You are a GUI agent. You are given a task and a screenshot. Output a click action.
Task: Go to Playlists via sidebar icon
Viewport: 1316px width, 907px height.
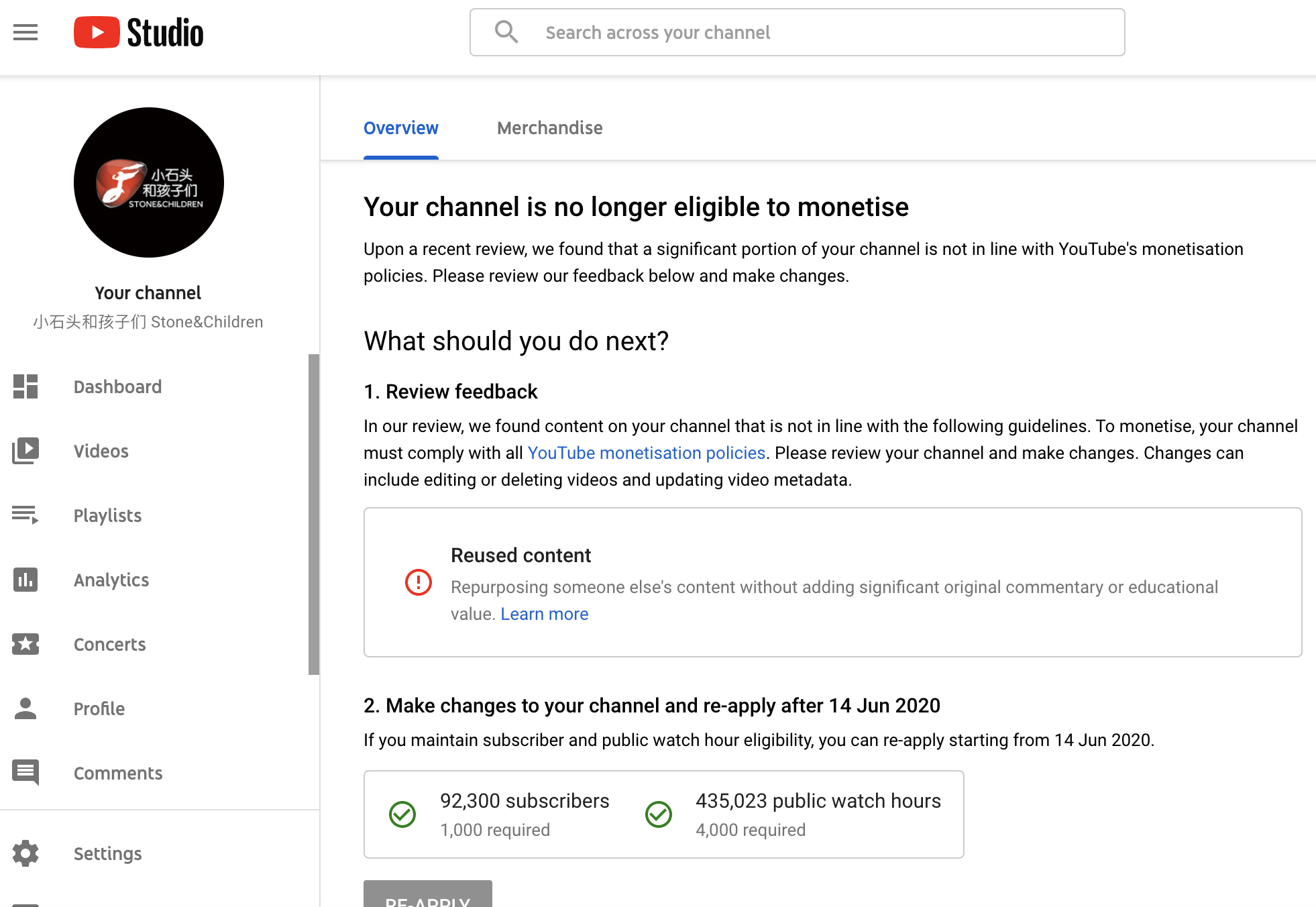[25, 515]
